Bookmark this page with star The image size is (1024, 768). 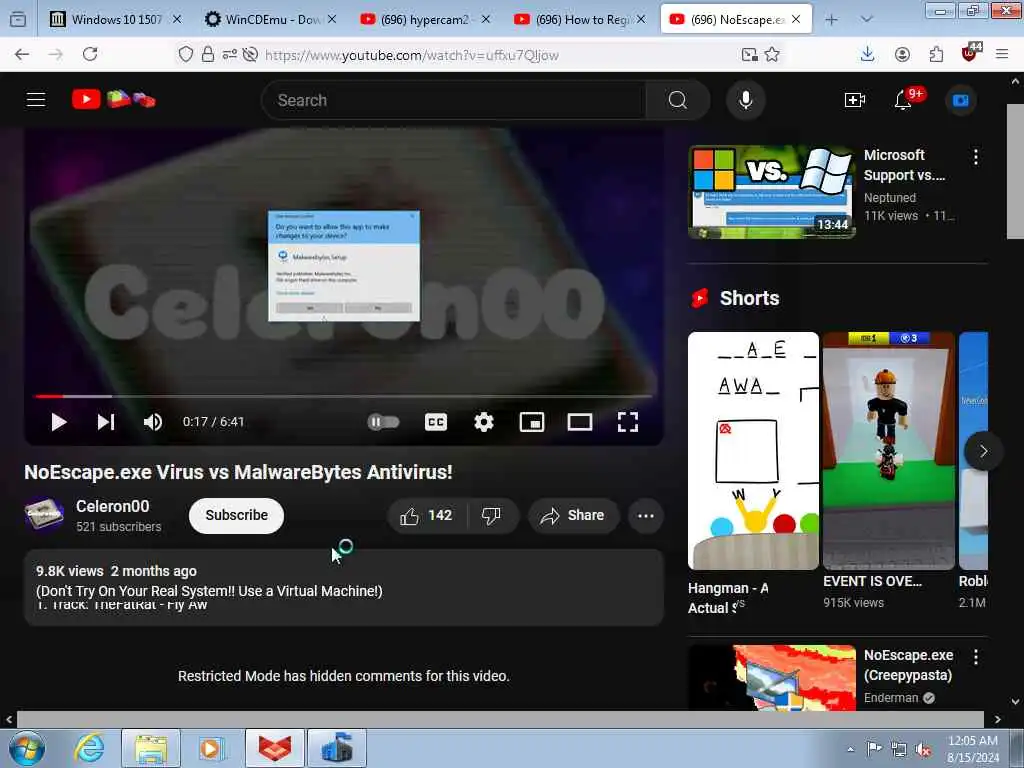pyautogui.click(x=772, y=54)
